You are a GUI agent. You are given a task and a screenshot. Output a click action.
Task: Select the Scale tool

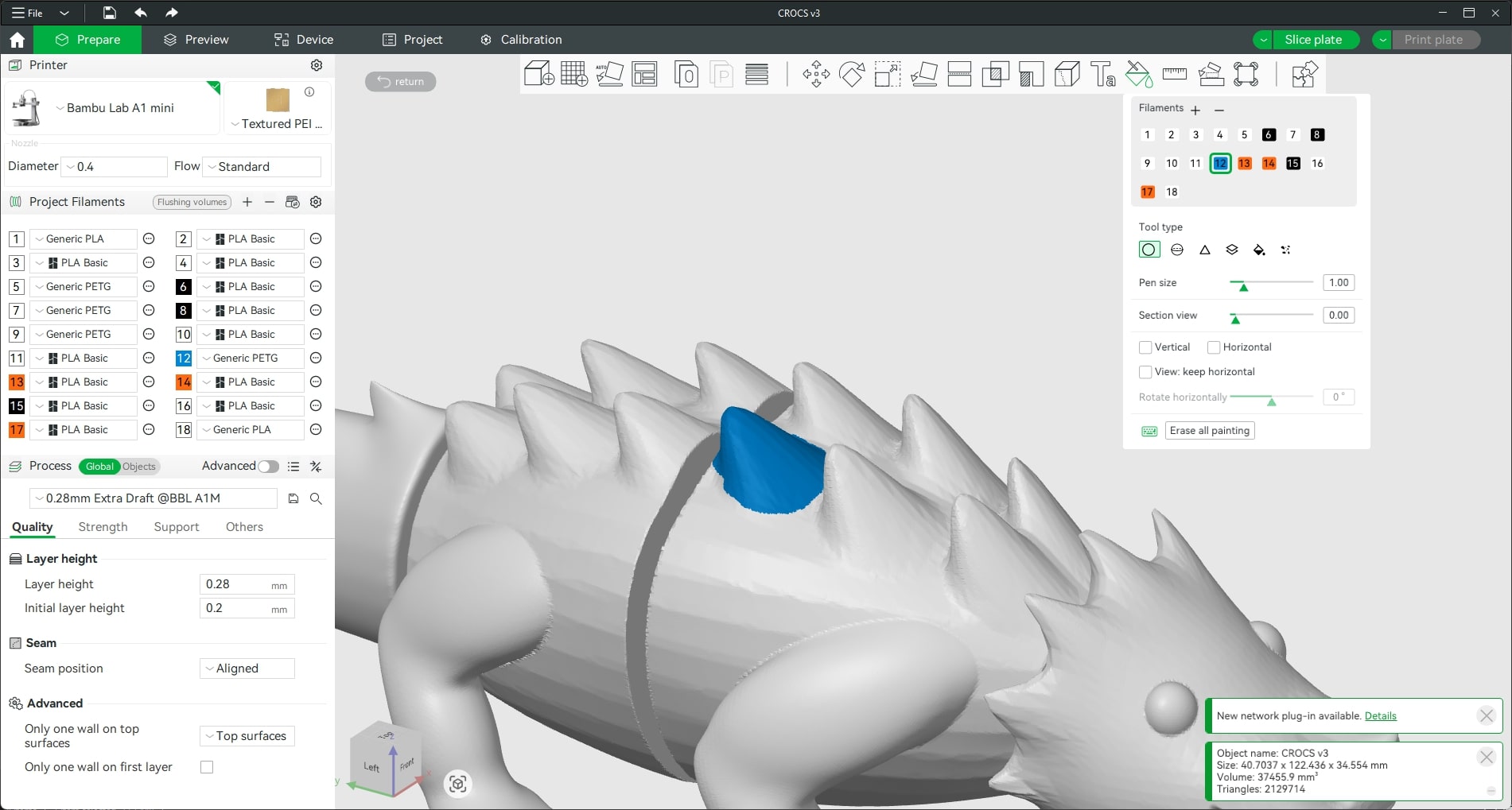(888, 74)
